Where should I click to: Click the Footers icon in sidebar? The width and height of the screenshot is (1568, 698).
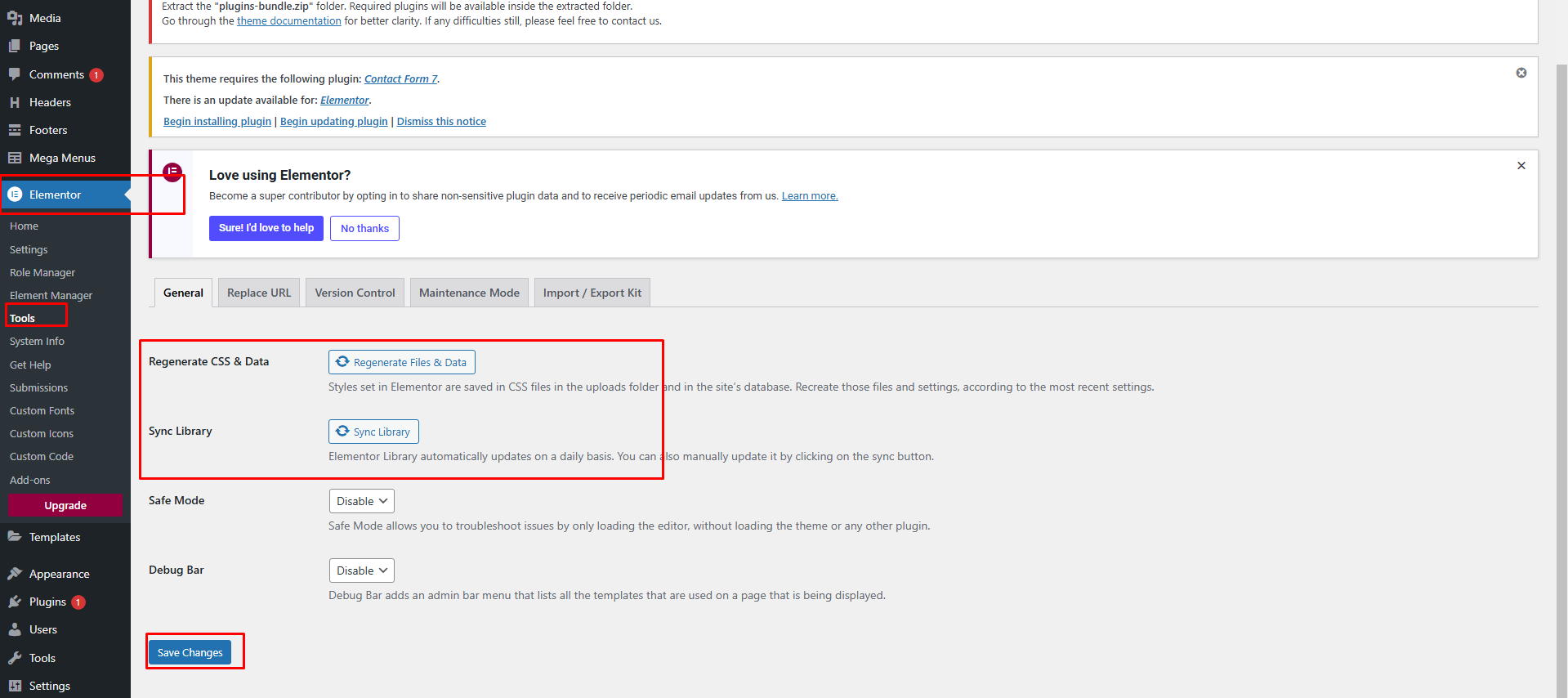pyautogui.click(x=15, y=130)
